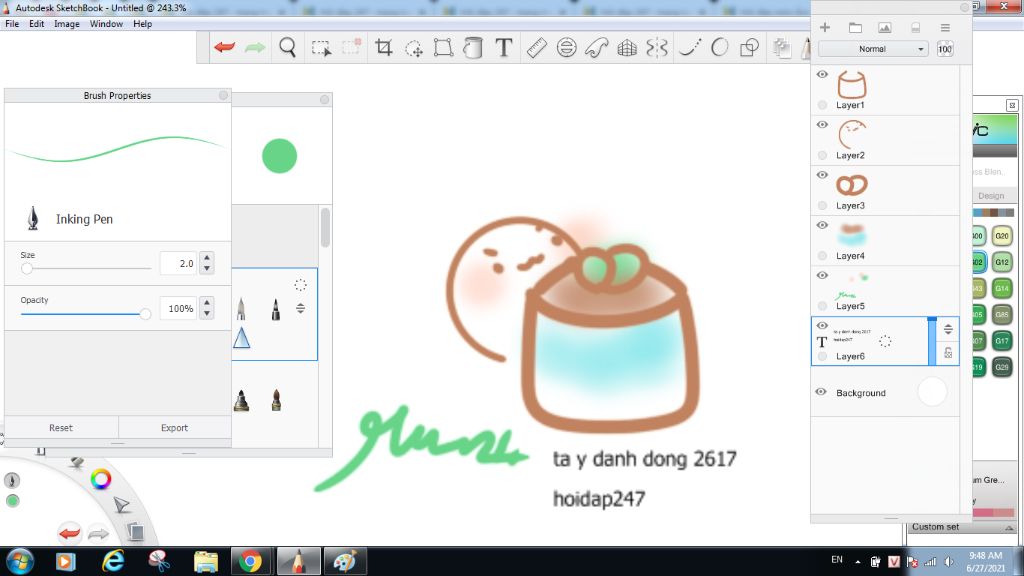Toggle visibility of Layer5
The image size is (1024, 576).
[822, 276]
